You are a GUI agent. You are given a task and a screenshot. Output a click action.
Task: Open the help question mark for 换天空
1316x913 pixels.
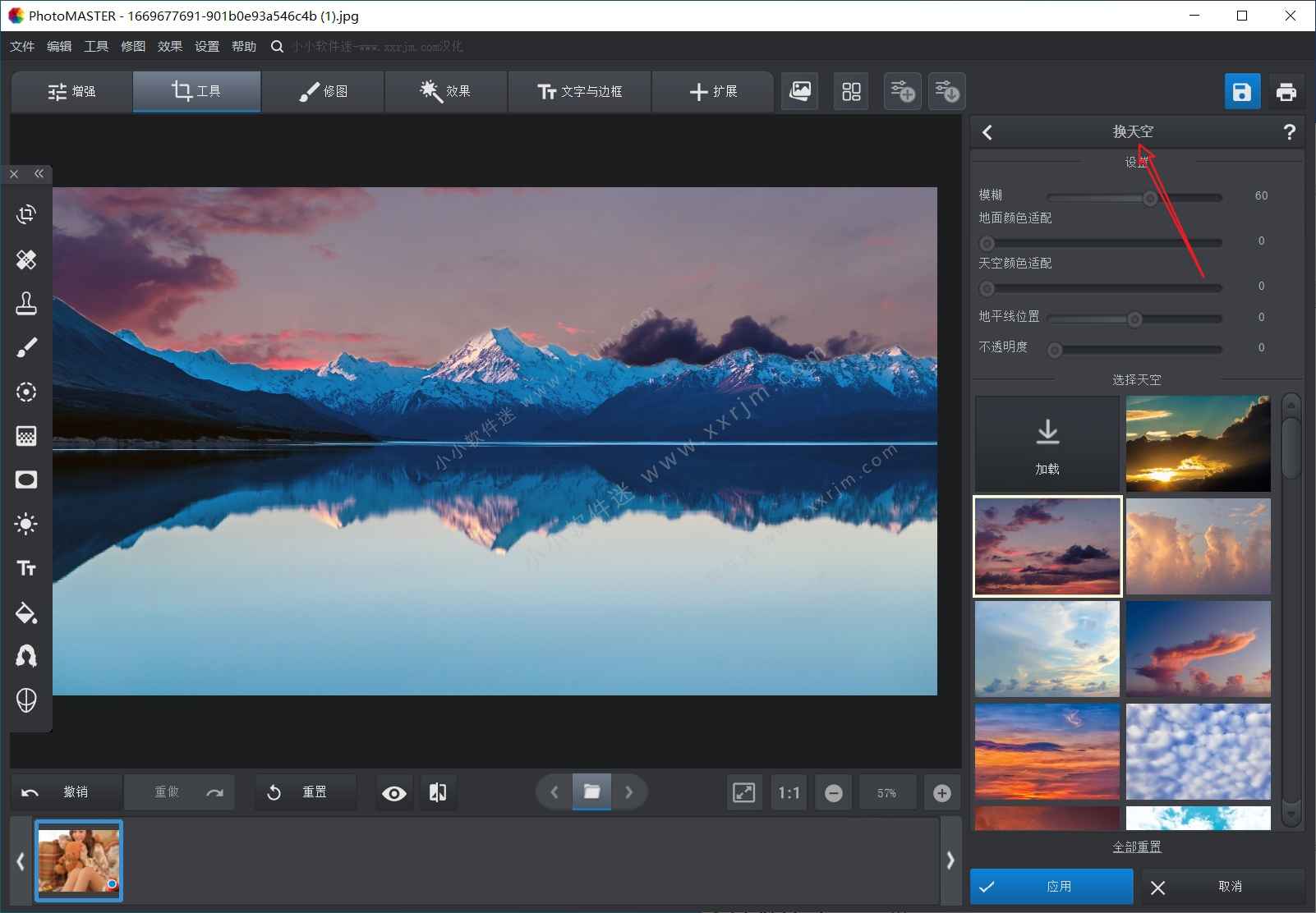click(x=1289, y=132)
